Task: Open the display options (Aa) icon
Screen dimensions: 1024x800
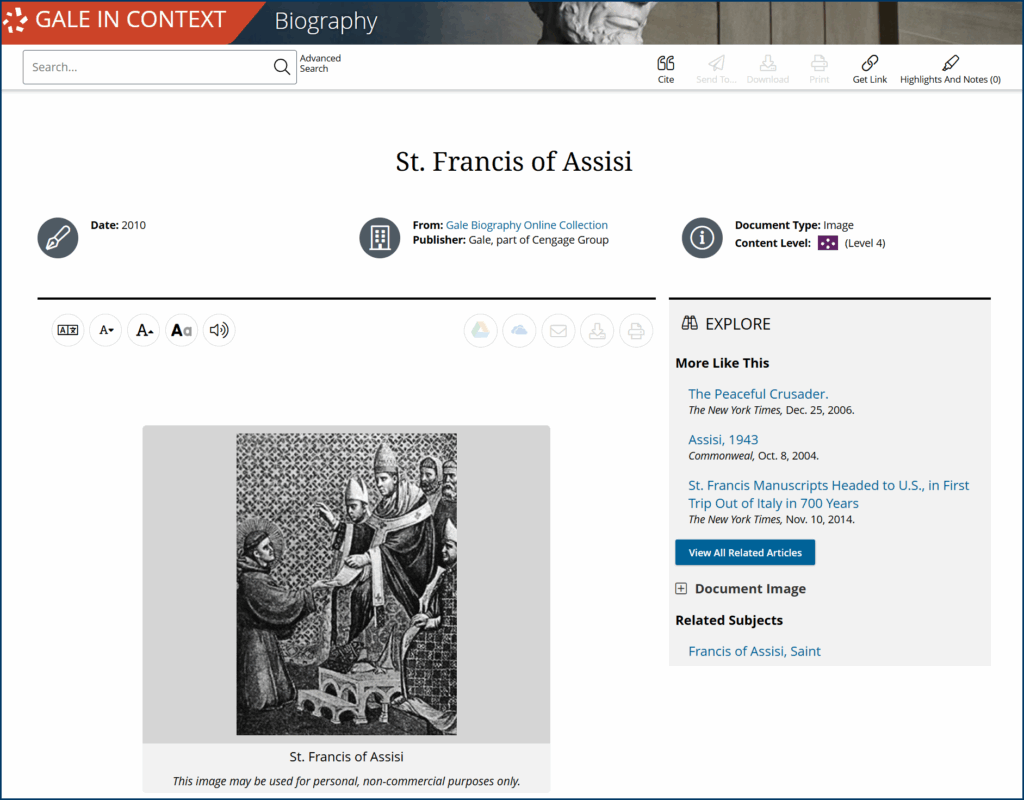Action: [181, 330]
